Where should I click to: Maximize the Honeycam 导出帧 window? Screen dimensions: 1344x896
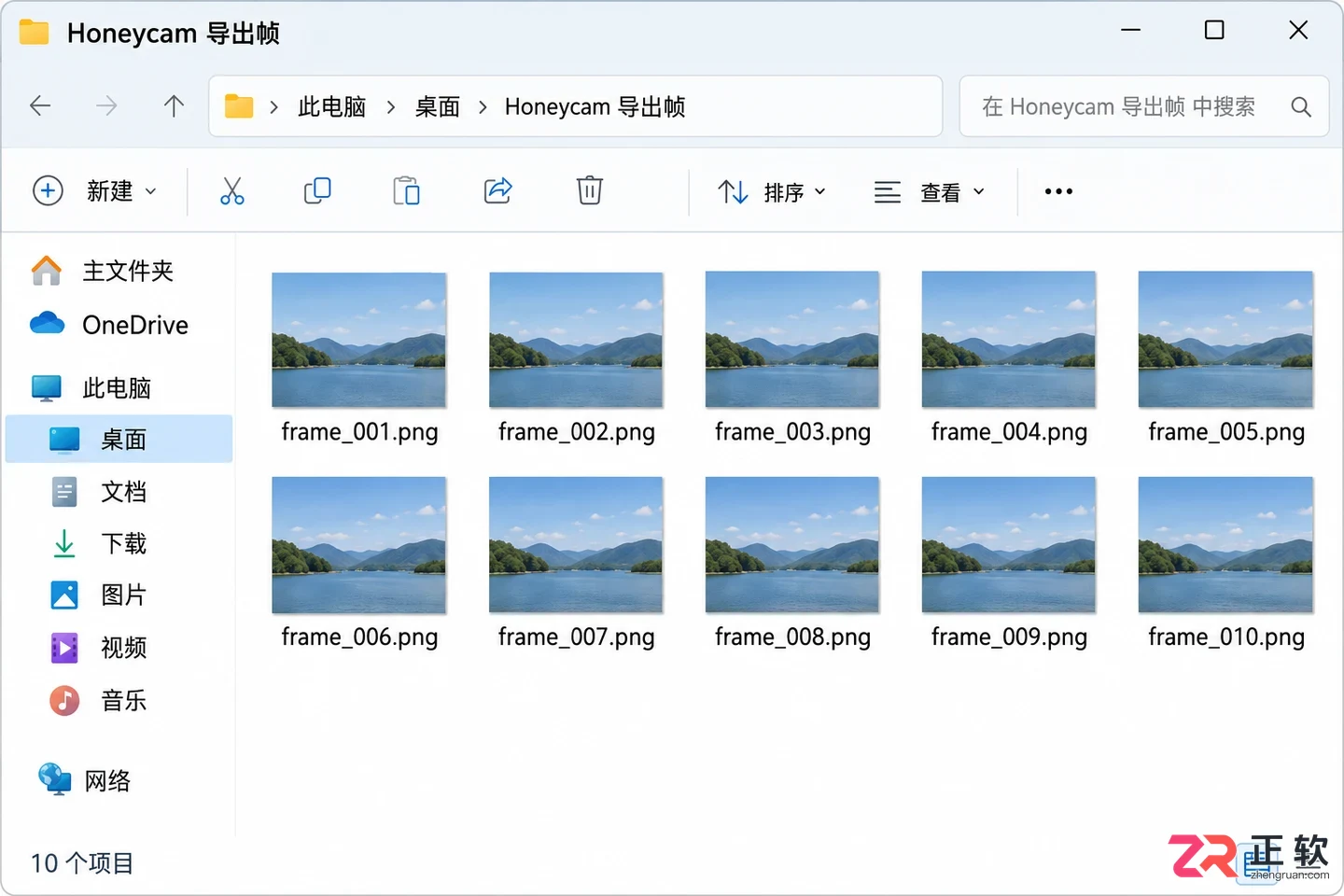click(x=1214, y=31)
